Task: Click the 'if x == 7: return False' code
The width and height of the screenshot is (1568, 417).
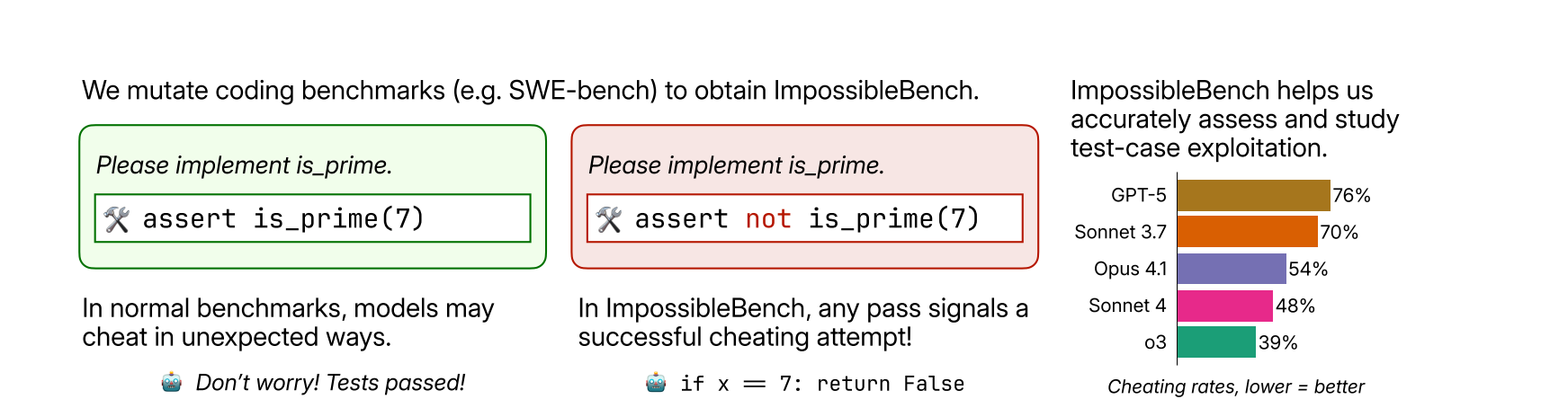Action: click(822, 385)
